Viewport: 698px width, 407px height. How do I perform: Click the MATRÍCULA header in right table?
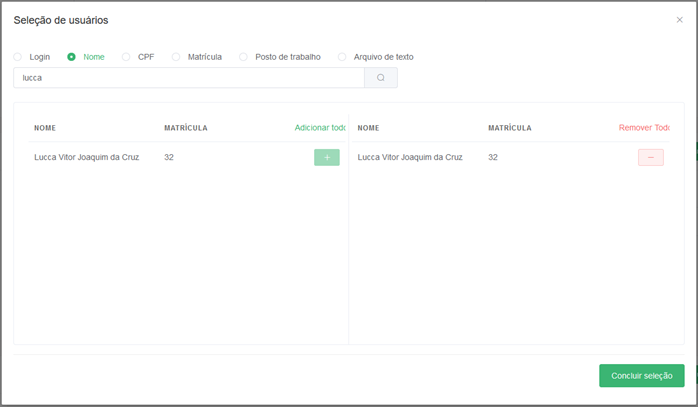(x=510, y=128)
